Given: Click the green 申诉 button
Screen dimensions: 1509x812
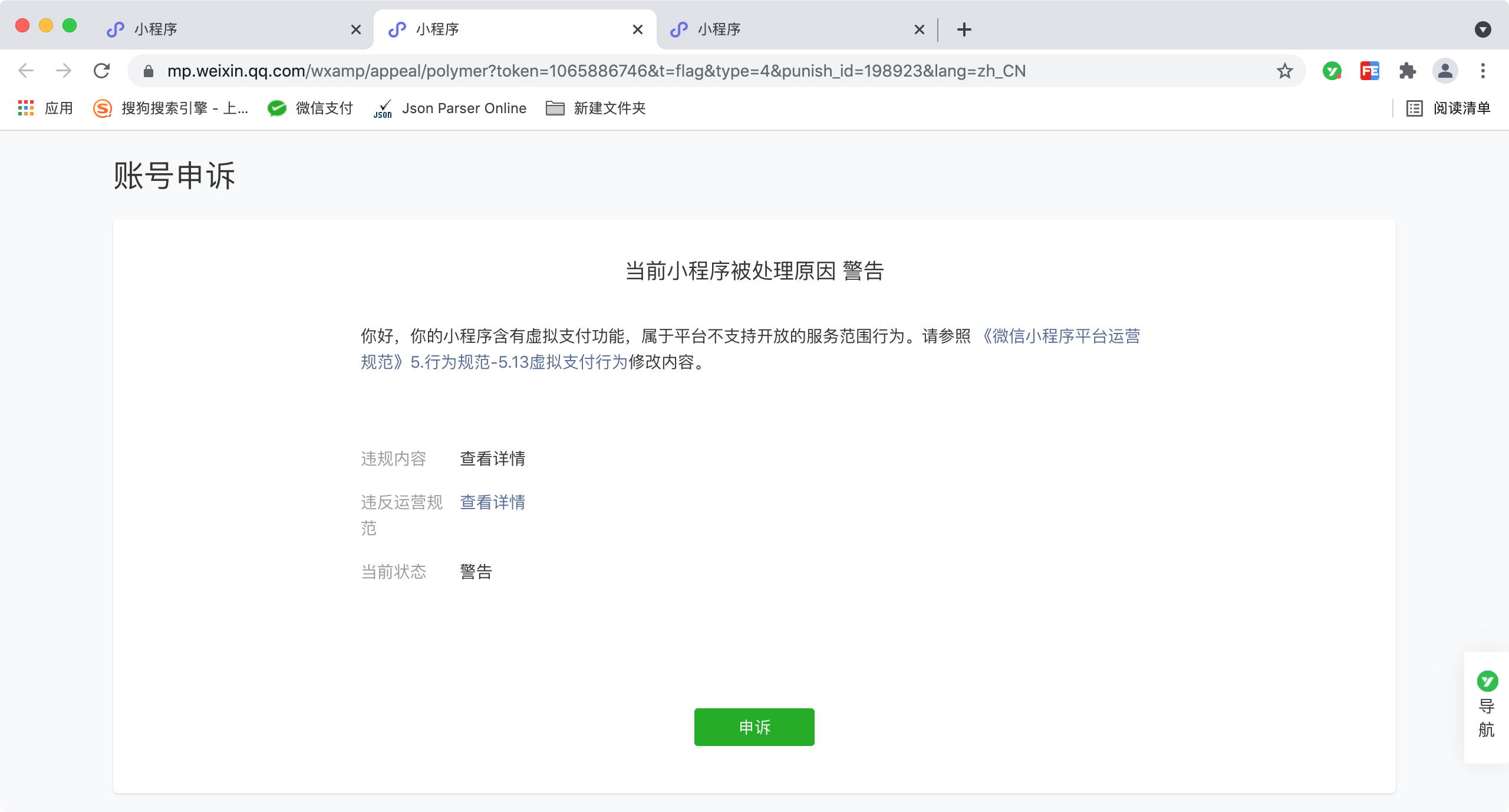Looking at the screenshot, I should coord(754,727).
